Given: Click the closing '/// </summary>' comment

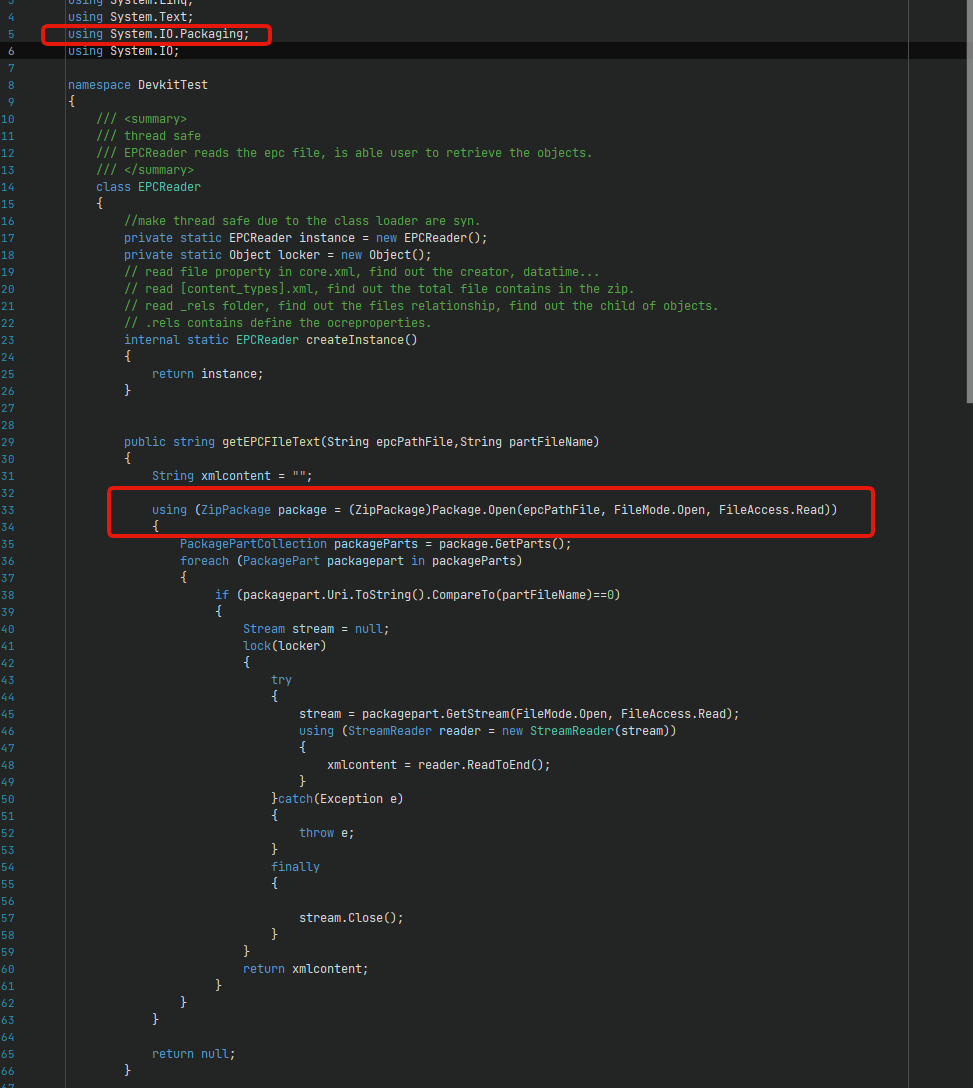Looking at the screenshot, I should click(x=145, y=170).
